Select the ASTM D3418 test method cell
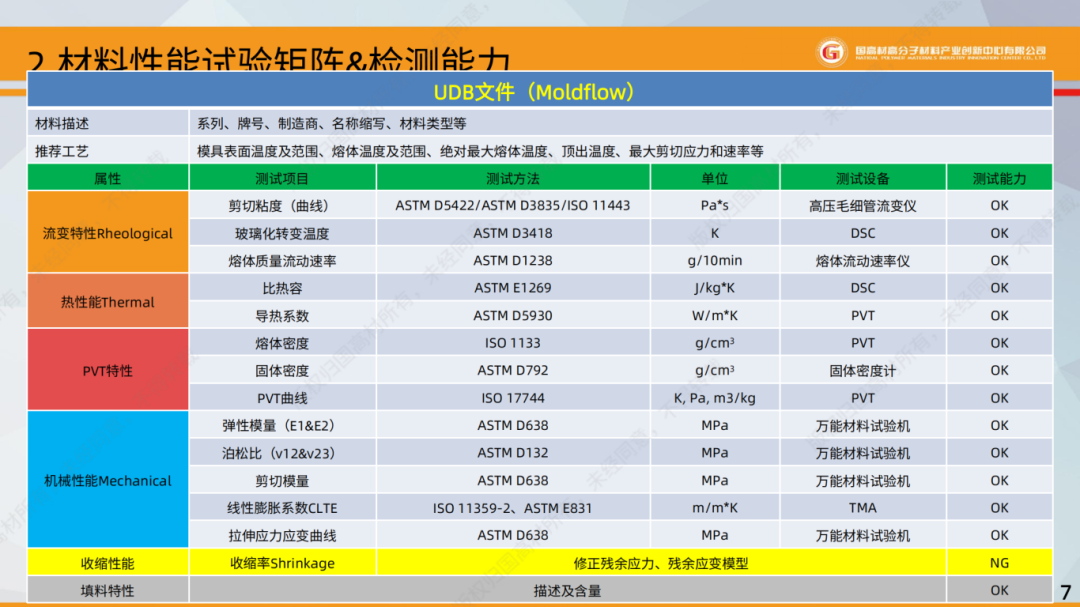 point(513,232)
